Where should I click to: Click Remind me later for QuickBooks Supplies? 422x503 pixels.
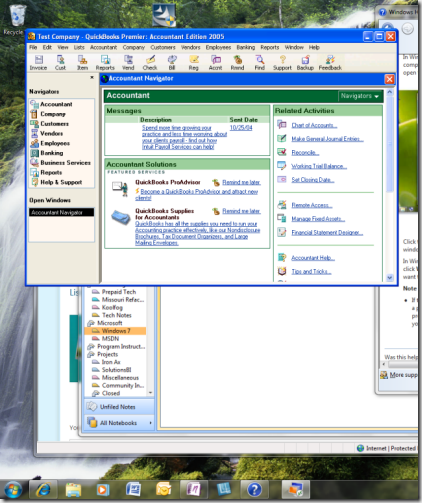pyautogui.click(x=241, y=211)
